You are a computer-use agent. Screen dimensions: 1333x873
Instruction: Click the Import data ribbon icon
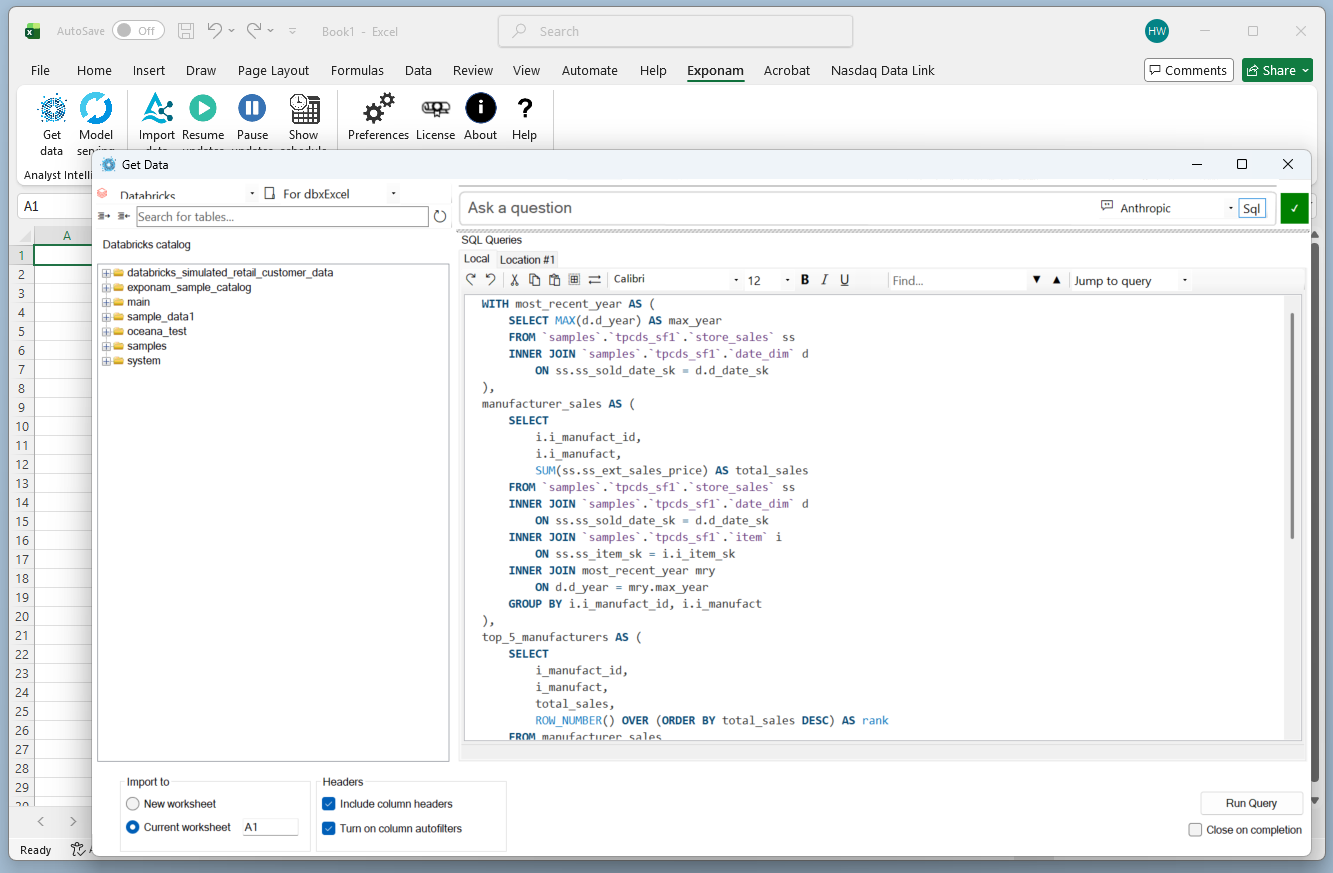157,109
